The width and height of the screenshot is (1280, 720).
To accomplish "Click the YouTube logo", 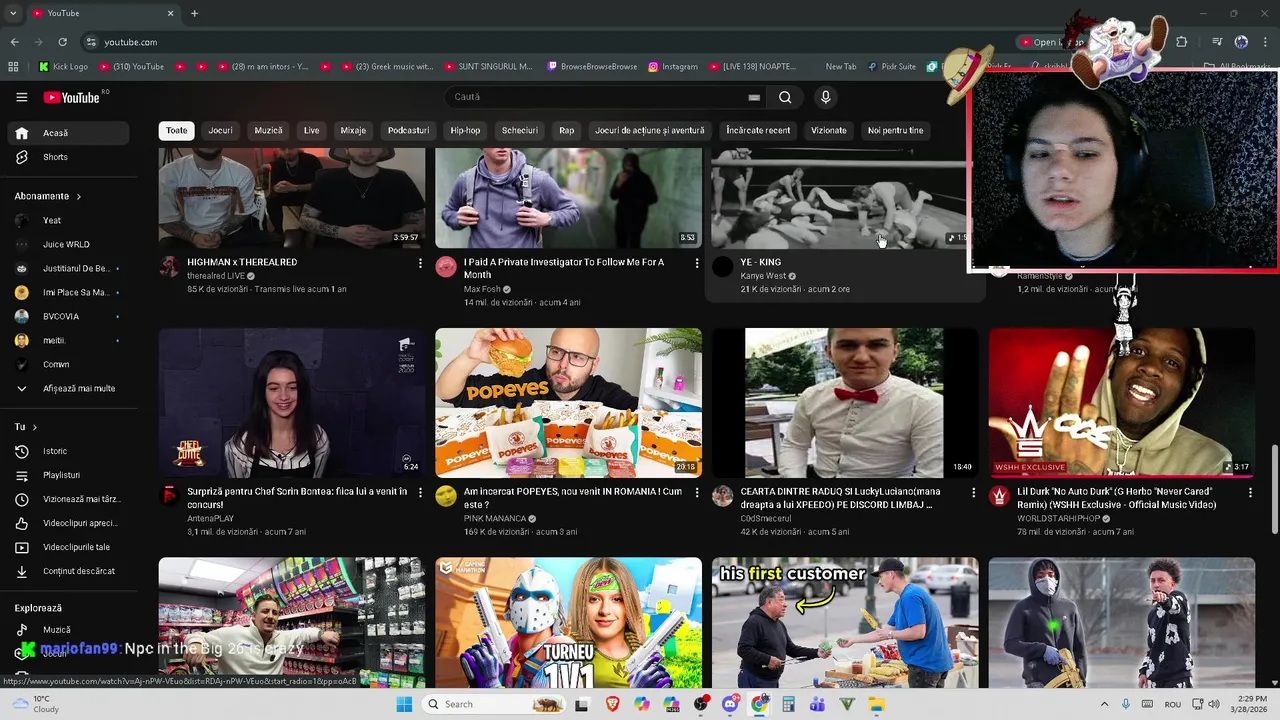I will [x=72, y=97].
